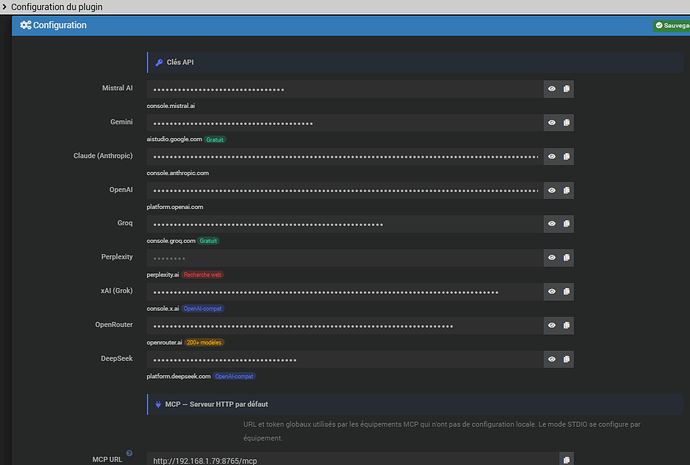
Task: Click the OpenAI-compat badge under xAI
Action: click(202, 308)
